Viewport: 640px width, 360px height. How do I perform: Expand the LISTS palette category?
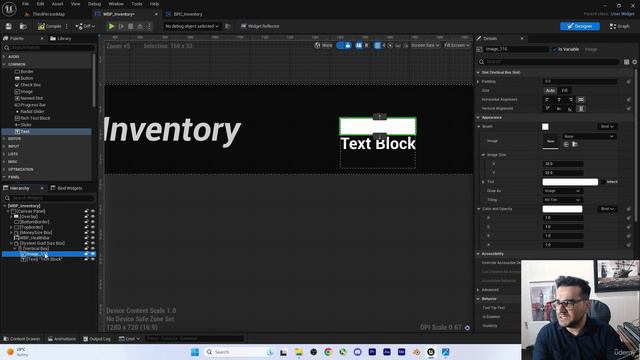click(4, 154)
